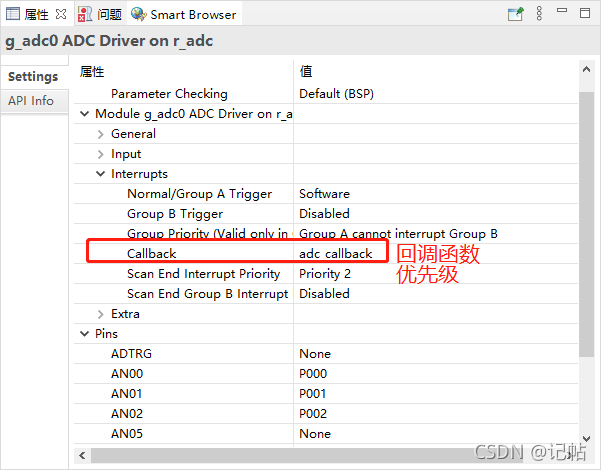601x470 pixels.
Task: Click the Pins section label
Action: pyautogui.click(x=106, y=334)
